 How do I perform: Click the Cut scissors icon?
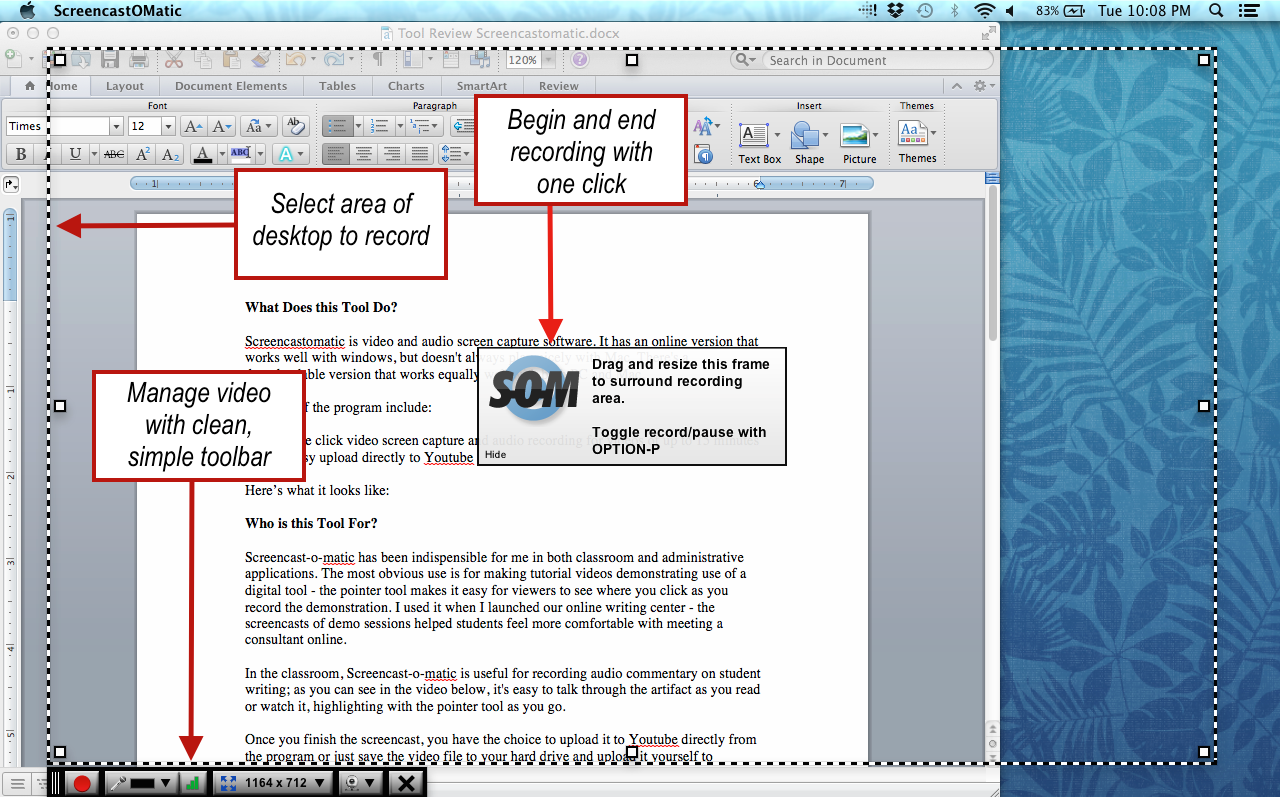click(174, 60)
